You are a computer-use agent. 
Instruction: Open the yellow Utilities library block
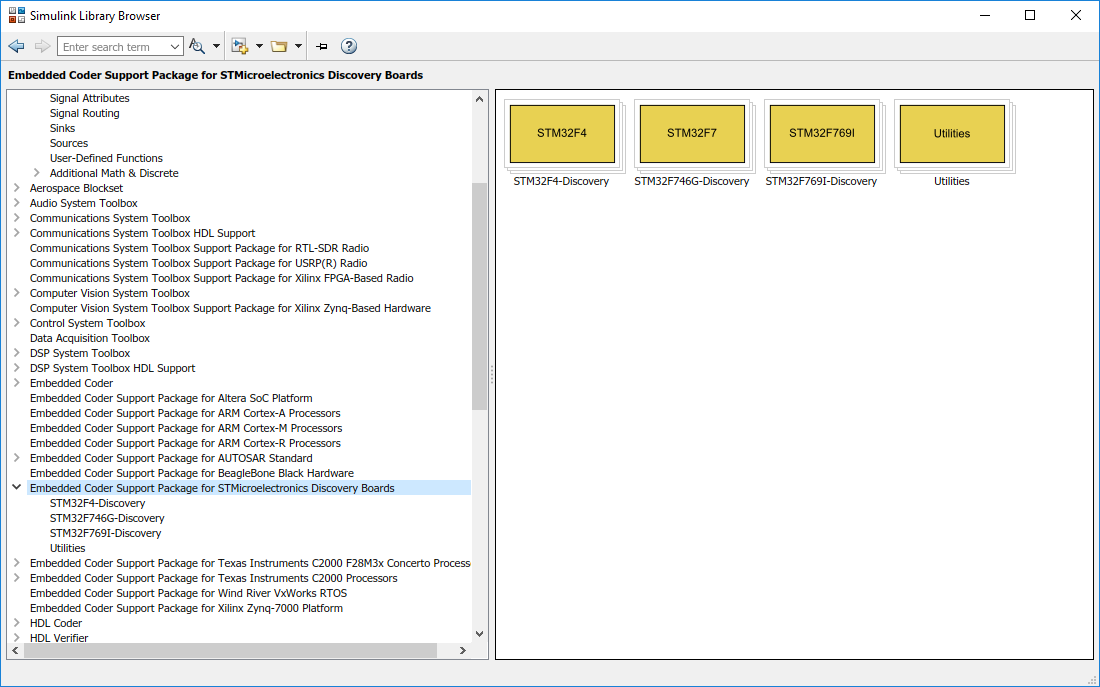coord(951,134)
